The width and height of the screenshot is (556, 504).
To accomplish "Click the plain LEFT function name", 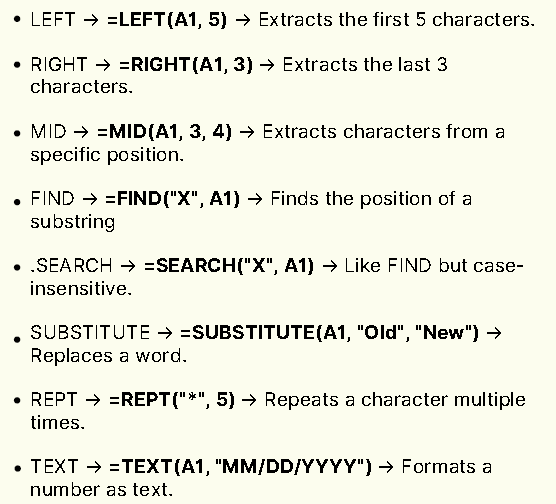I will (53, 20).
